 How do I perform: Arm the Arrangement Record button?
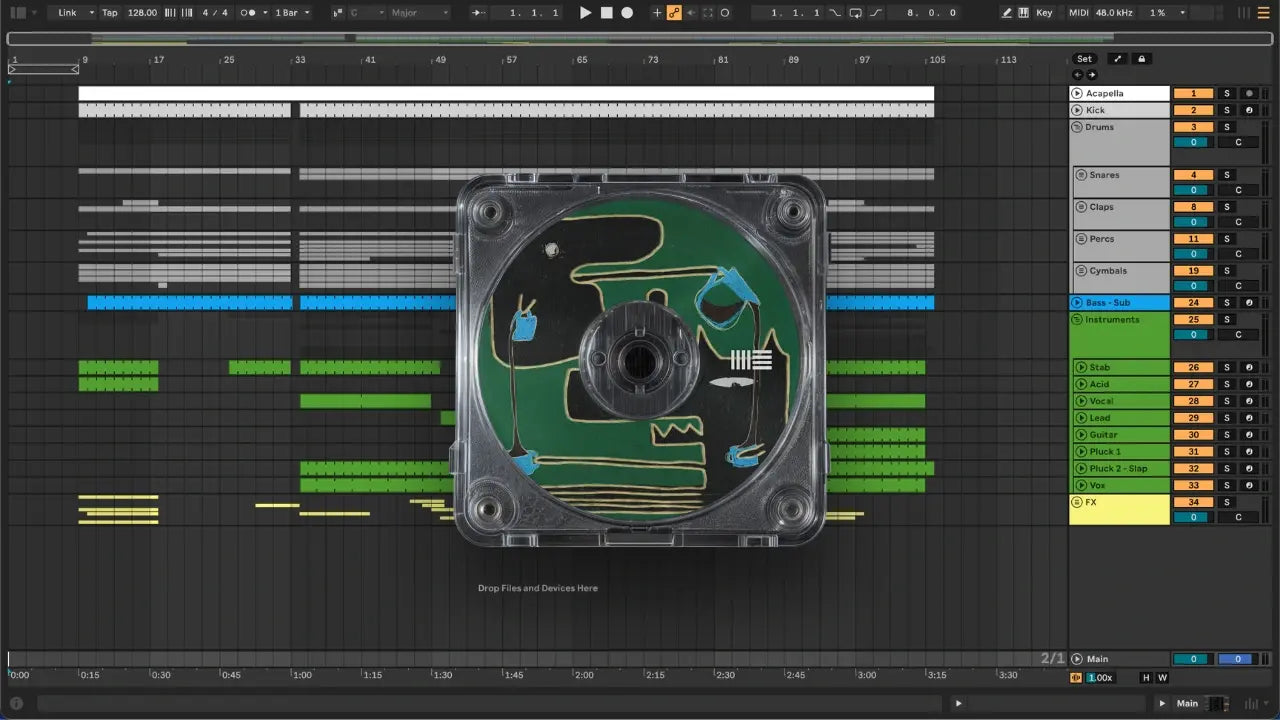(627, 13)
